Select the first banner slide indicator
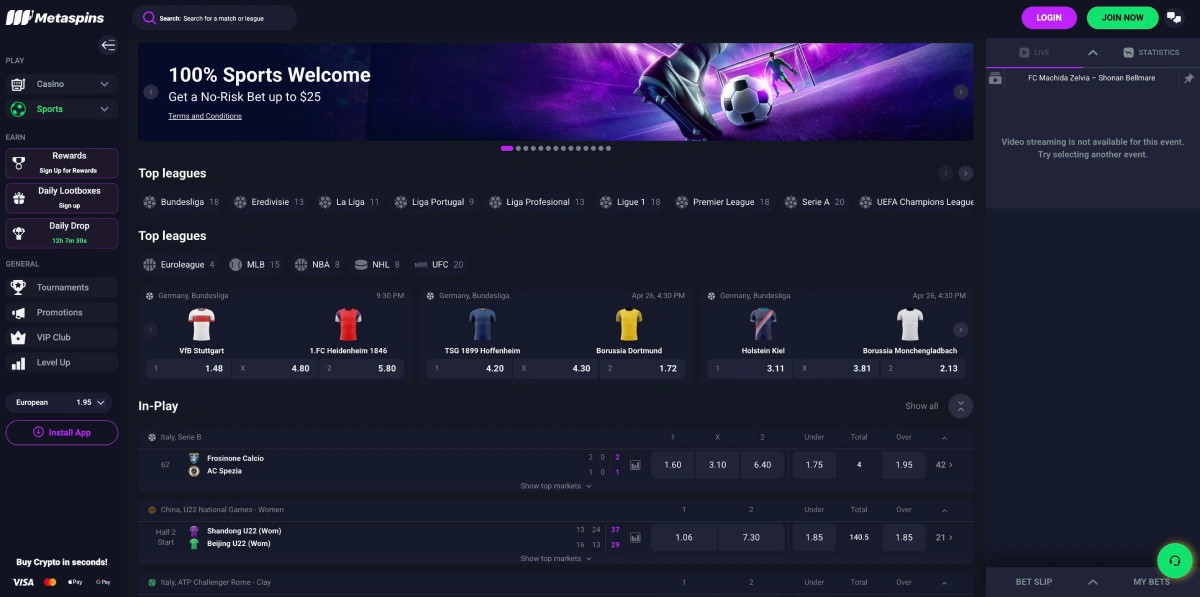1200x597 pixels. 507,148
